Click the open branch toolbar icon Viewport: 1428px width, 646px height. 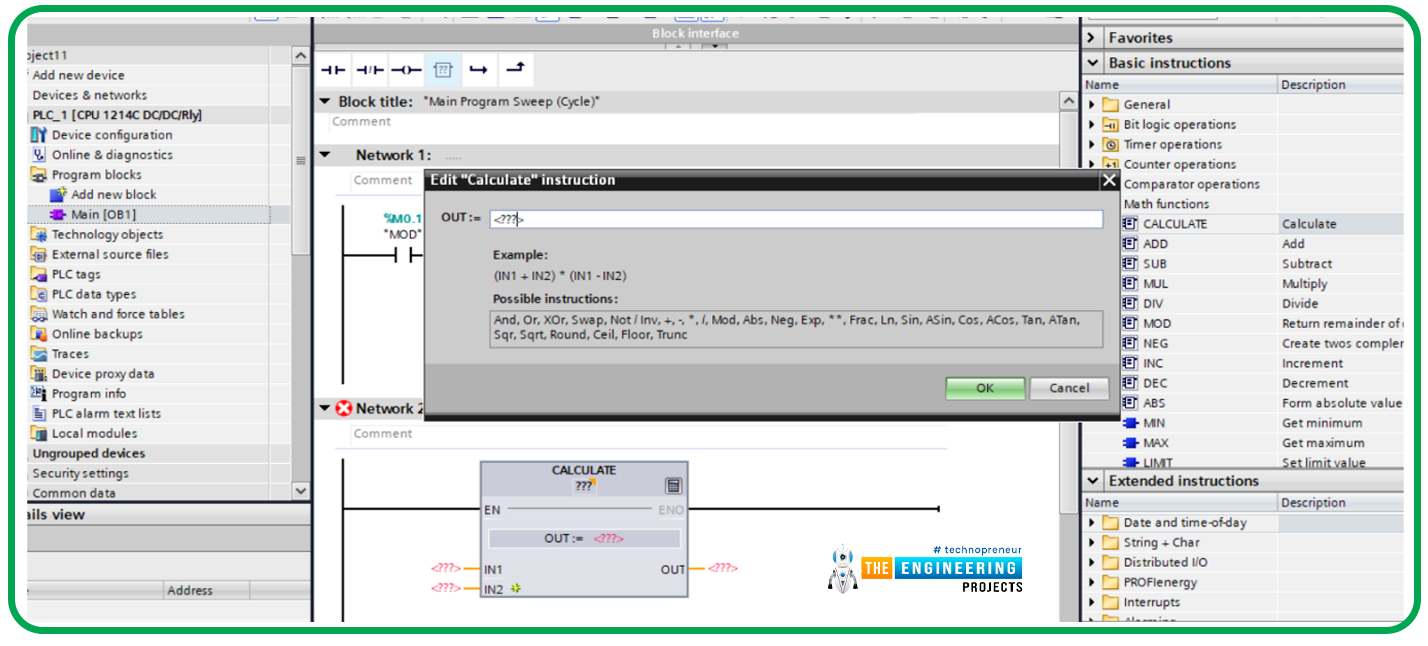[x=479, y=70]
